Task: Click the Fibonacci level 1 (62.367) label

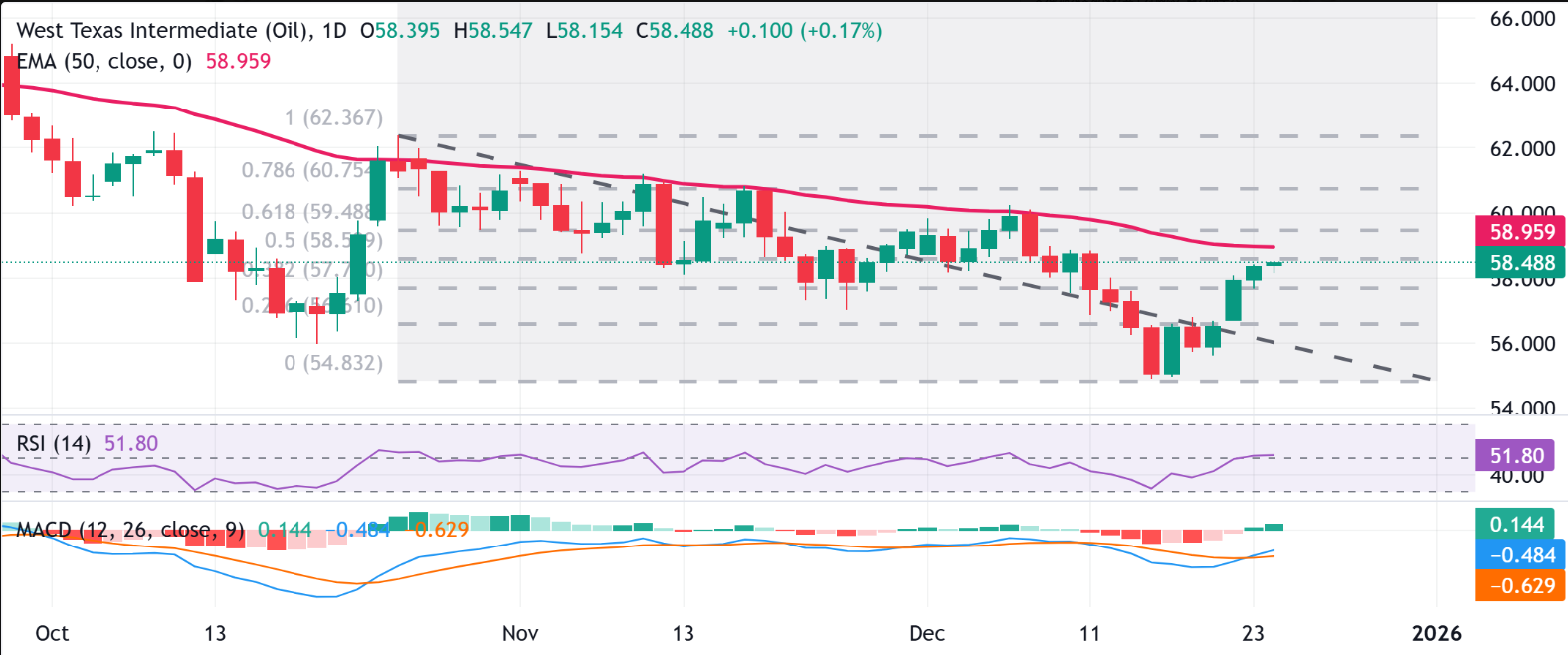Action: click(x=332, y=118)
